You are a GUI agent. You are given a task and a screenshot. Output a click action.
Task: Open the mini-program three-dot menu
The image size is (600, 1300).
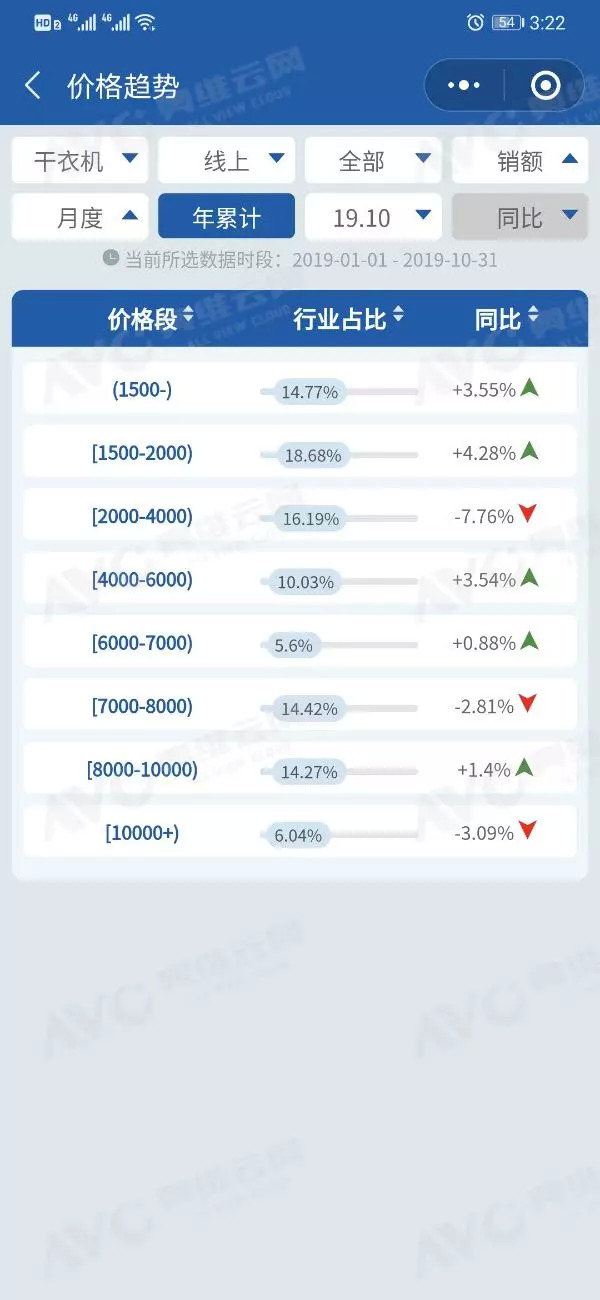tap(464, 86)
